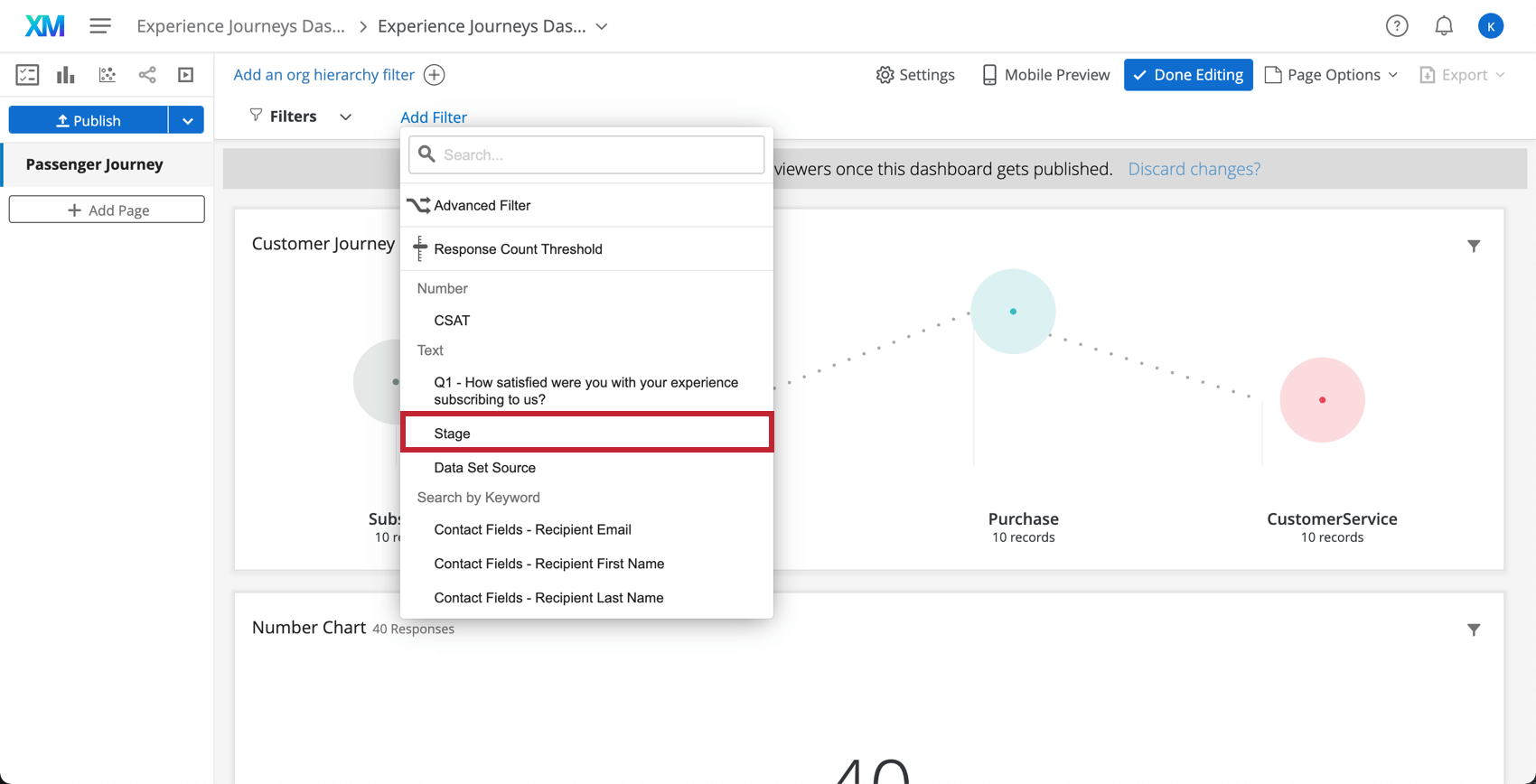Click the CustomerService stage label
Image resolution: width=1536 pixels, height=784 pixels.
pos(1332,519)
